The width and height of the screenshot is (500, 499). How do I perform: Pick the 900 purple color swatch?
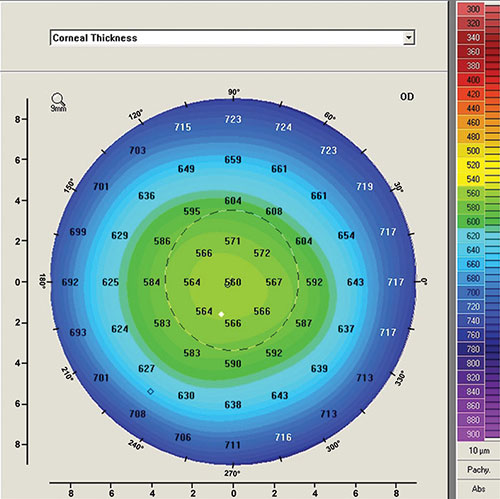pyautogui.click(x=470, y=434)
